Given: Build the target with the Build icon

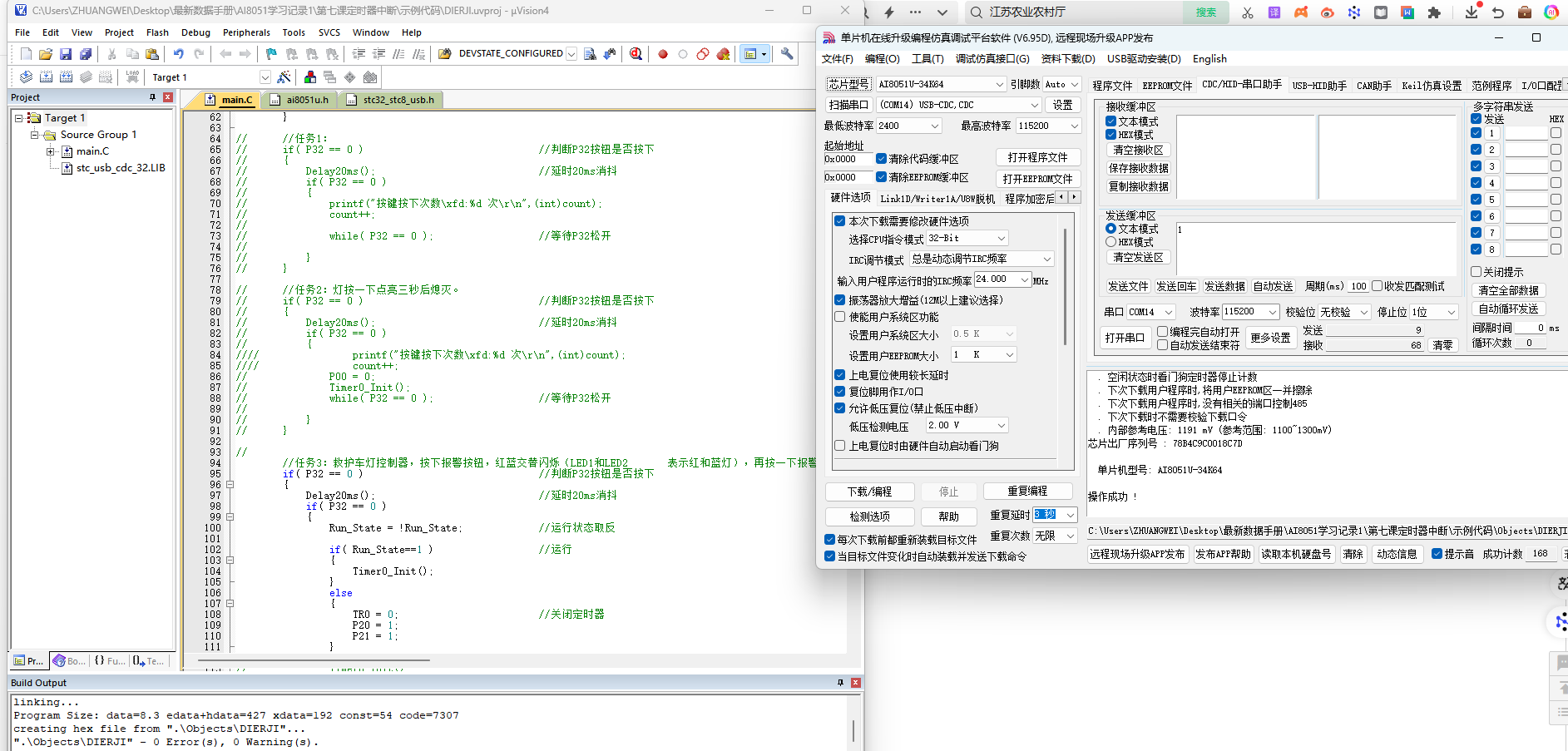Looking at the screenshot, I should click(x=46, y=77).
